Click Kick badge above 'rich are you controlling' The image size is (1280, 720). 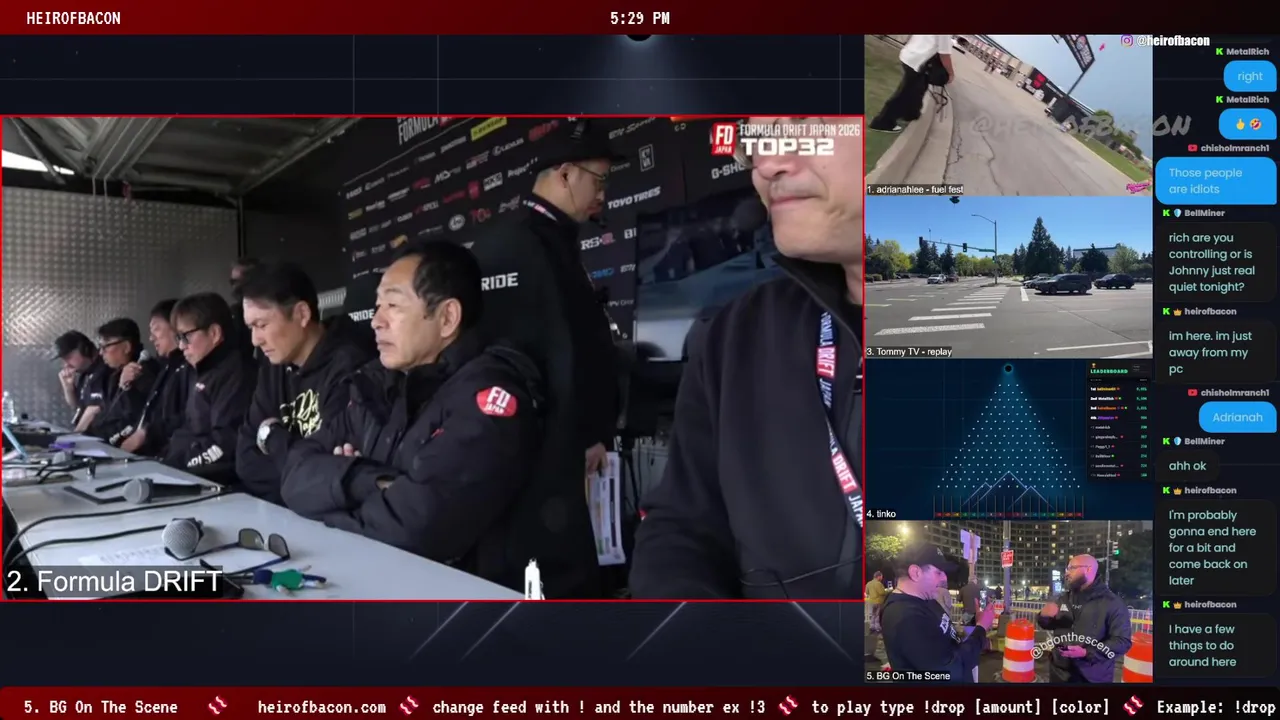point(1166,213)
